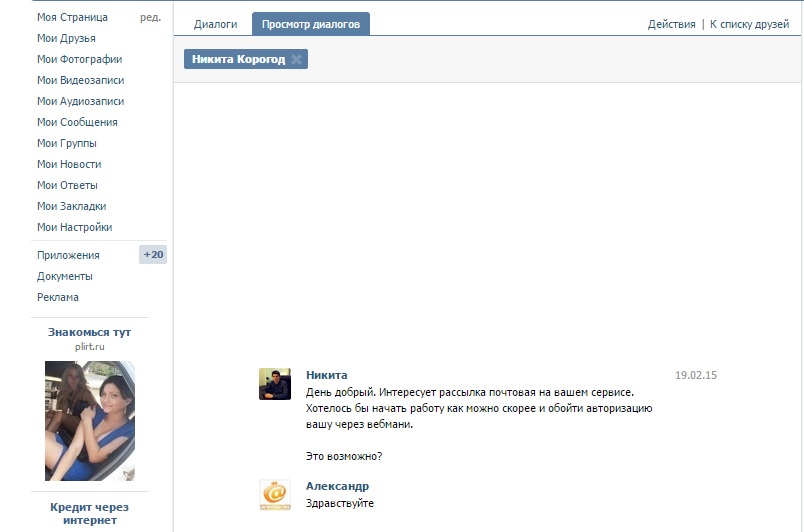Switch to the Диалоги tab
The width and height of the screenshot is (804, 532).
pos(215,24)
